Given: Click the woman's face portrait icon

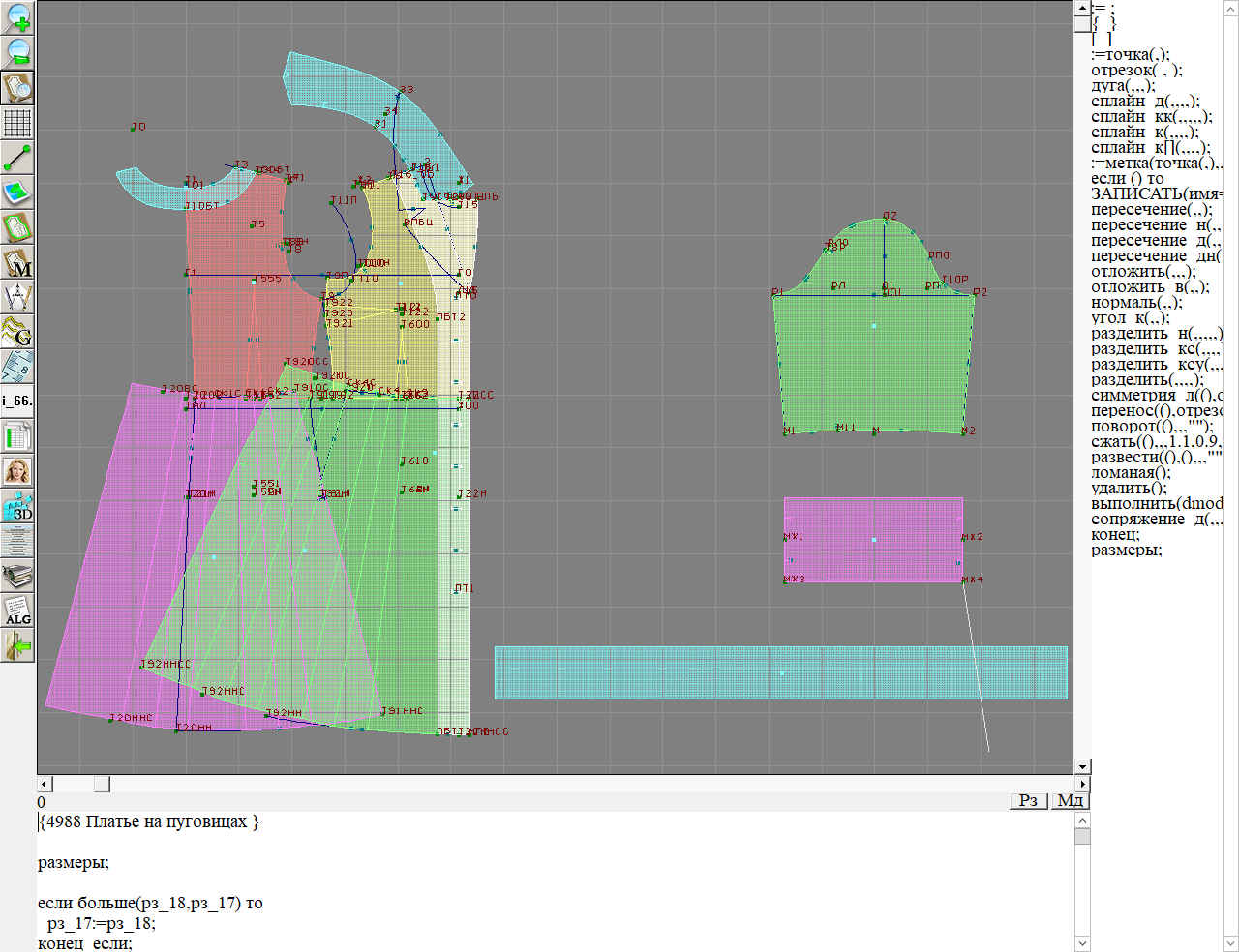Looking at the screenshot, I should click(x=17, y=471).
